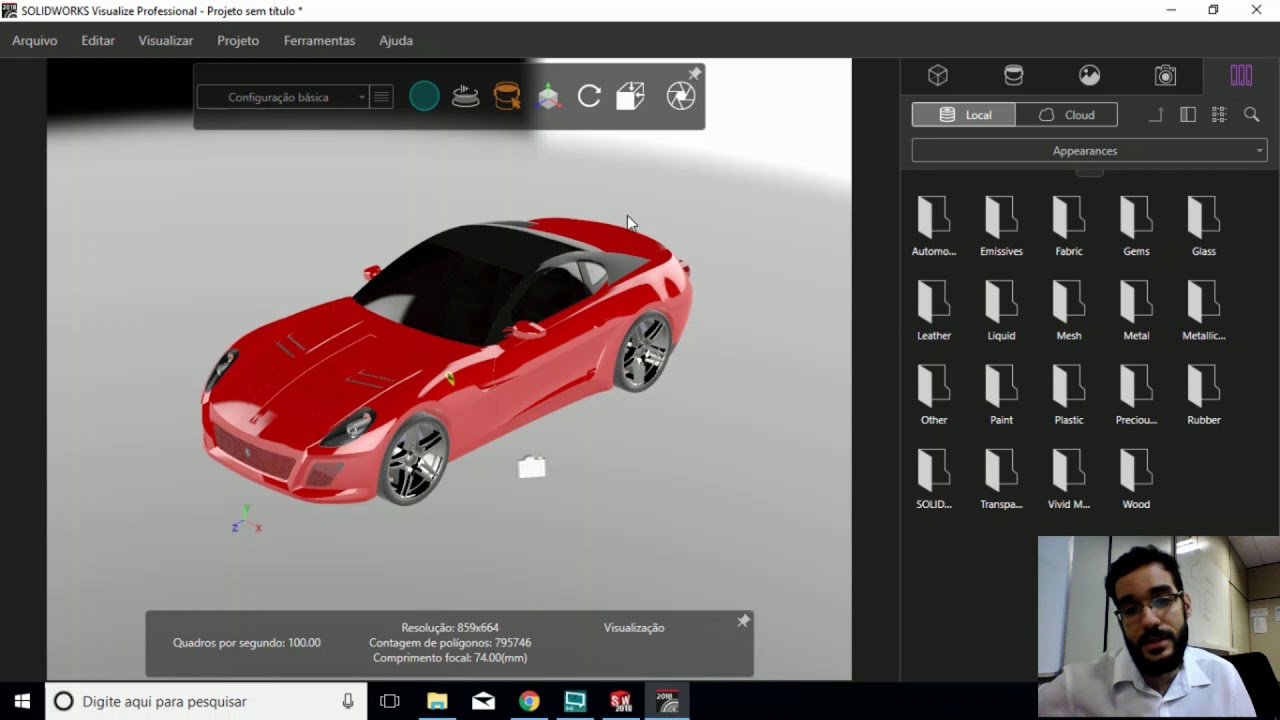Open the SOLIDWORKS appearances folder
This screenshot has width=1280, height=720.
(934, 478)
